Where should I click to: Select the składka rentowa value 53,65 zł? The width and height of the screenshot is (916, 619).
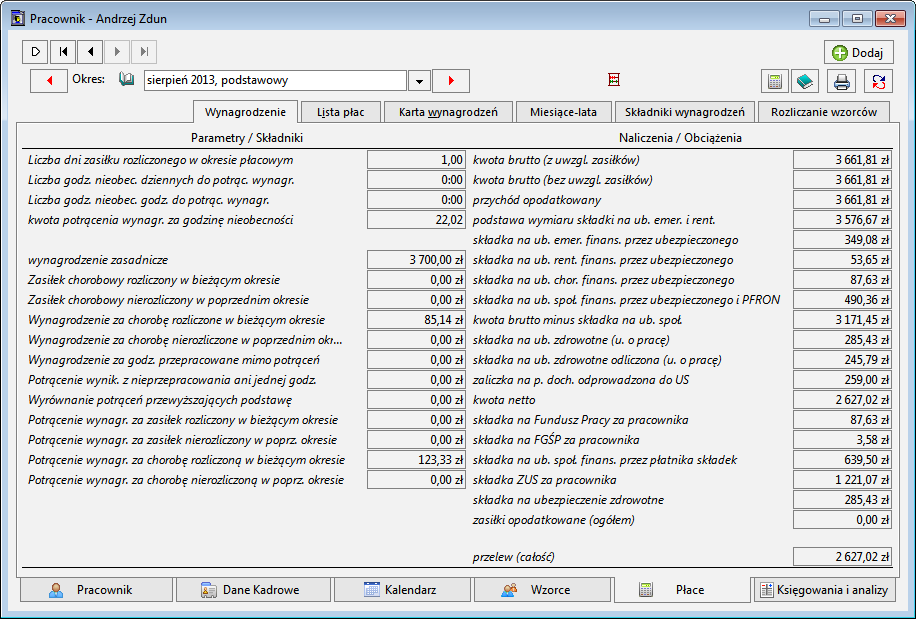tap(842, 260)
